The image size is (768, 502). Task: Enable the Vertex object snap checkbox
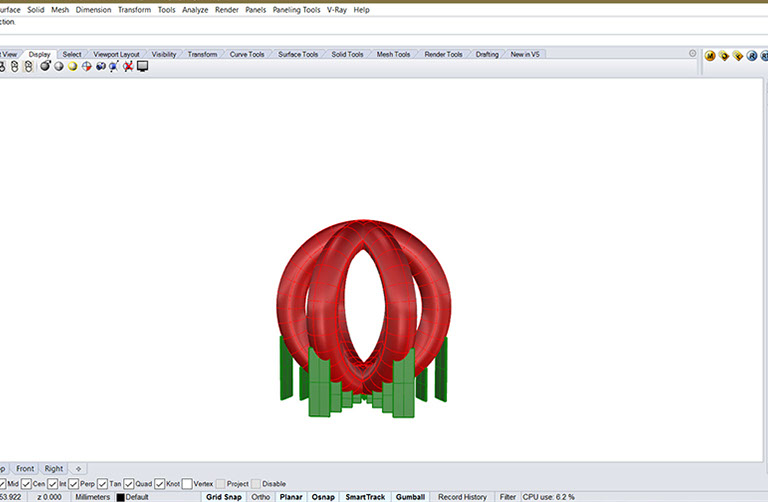point(187,484)
